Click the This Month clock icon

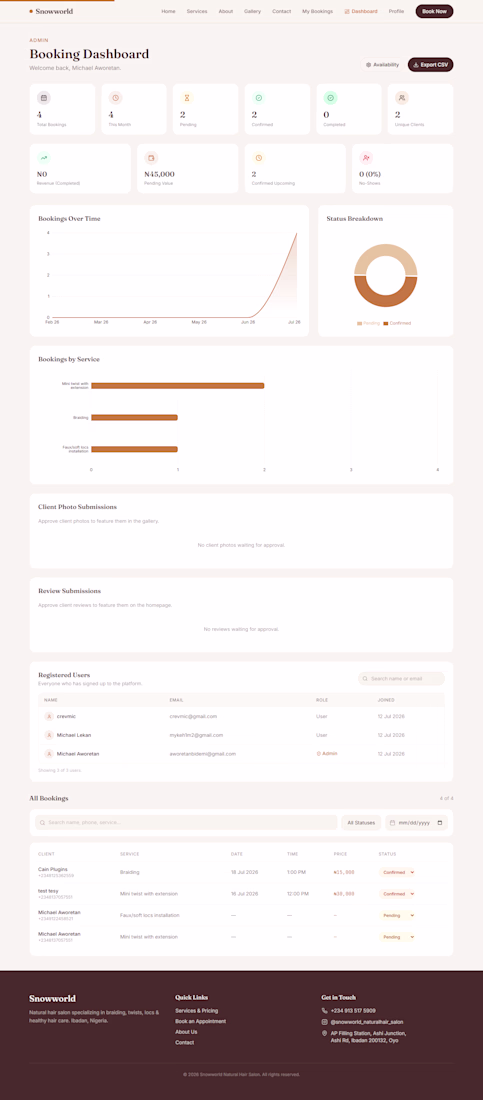point(115,98)
